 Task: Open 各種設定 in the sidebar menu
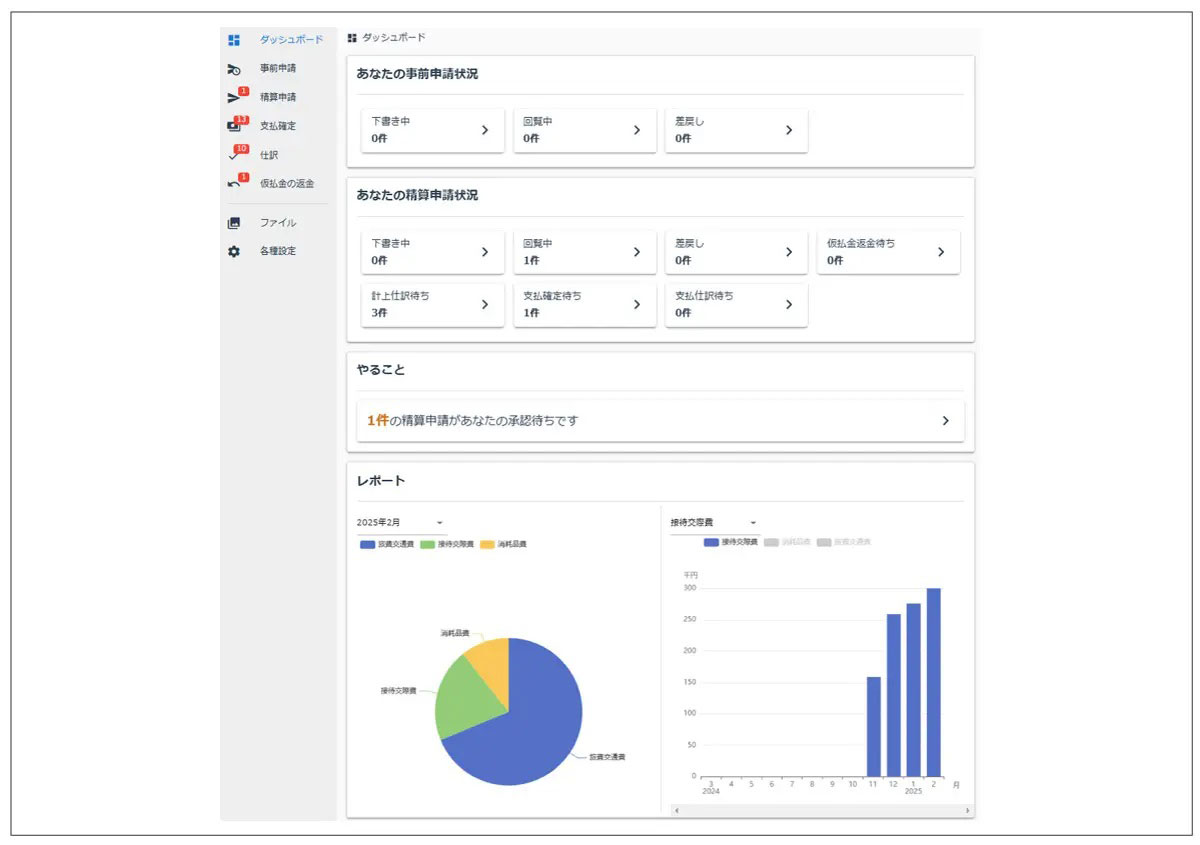[278, 252]
